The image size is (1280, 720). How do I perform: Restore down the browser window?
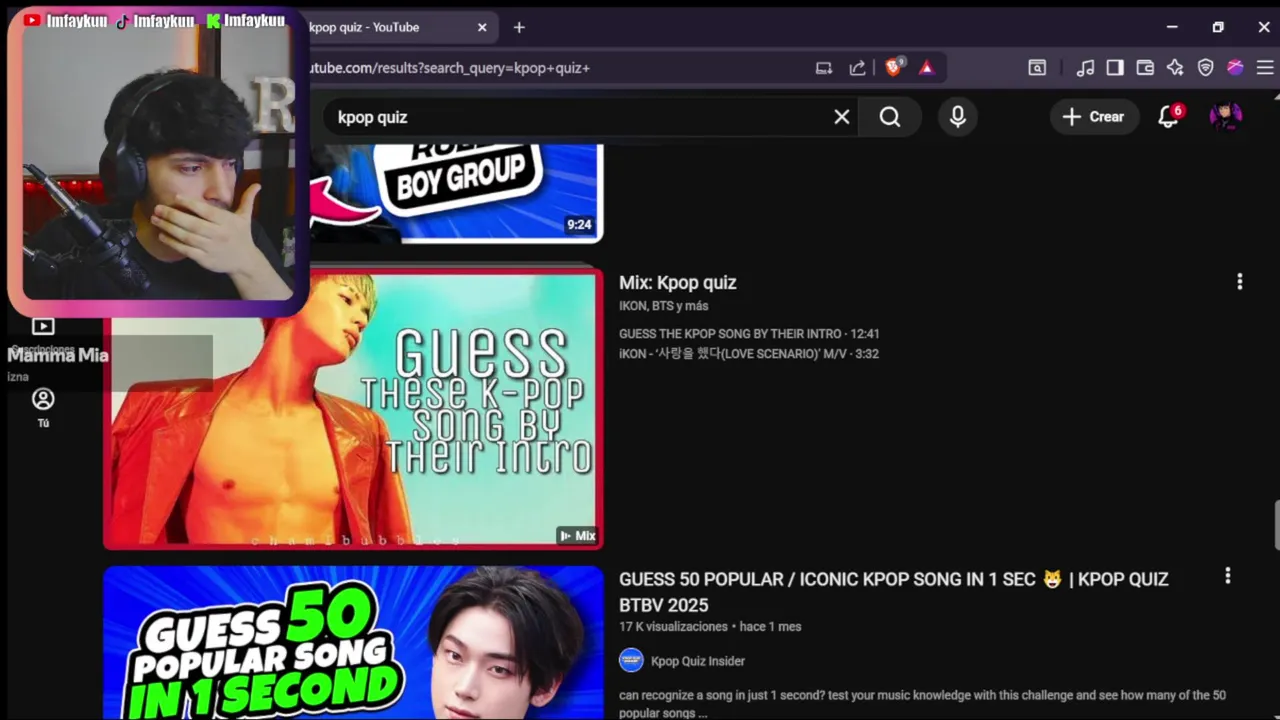click(x=1218, y=27)
